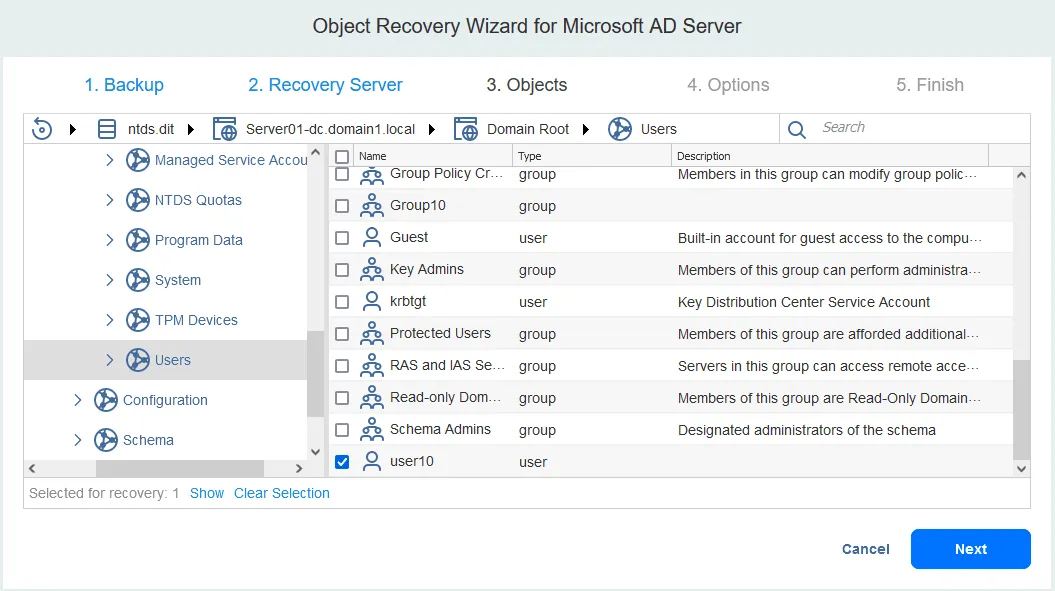Select the TPM Devices node icon
Image resolution: width=1055 pixels, height=591 pixels.
[x=138, y=320]
